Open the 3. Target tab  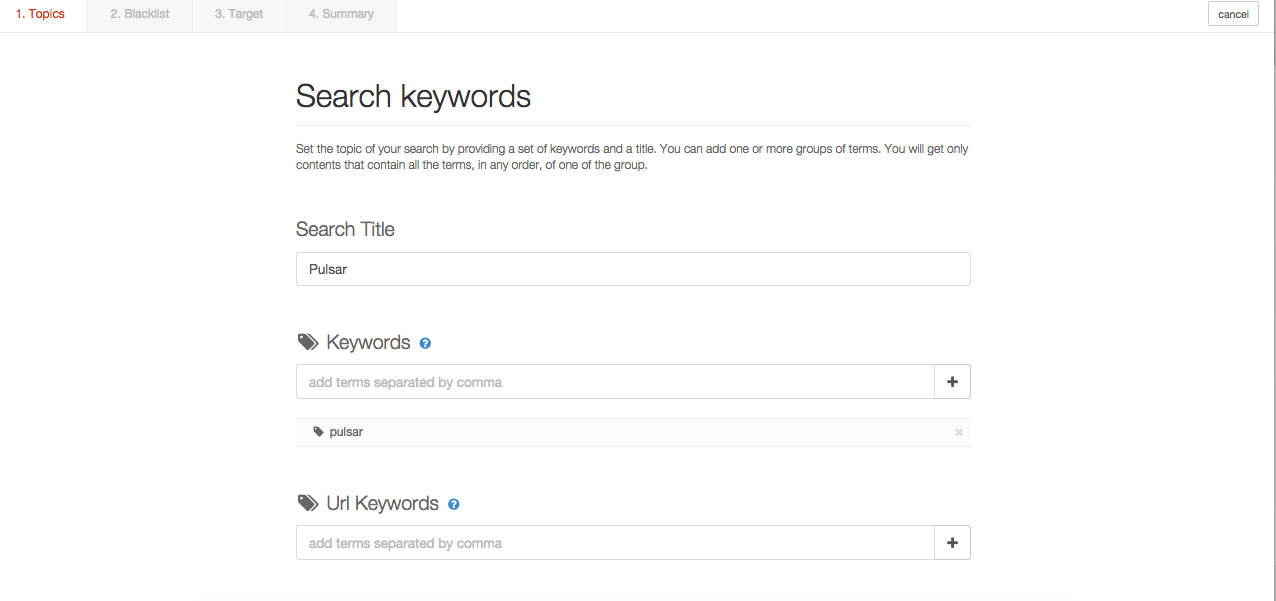pyautogui.click(x=239, y=15)
